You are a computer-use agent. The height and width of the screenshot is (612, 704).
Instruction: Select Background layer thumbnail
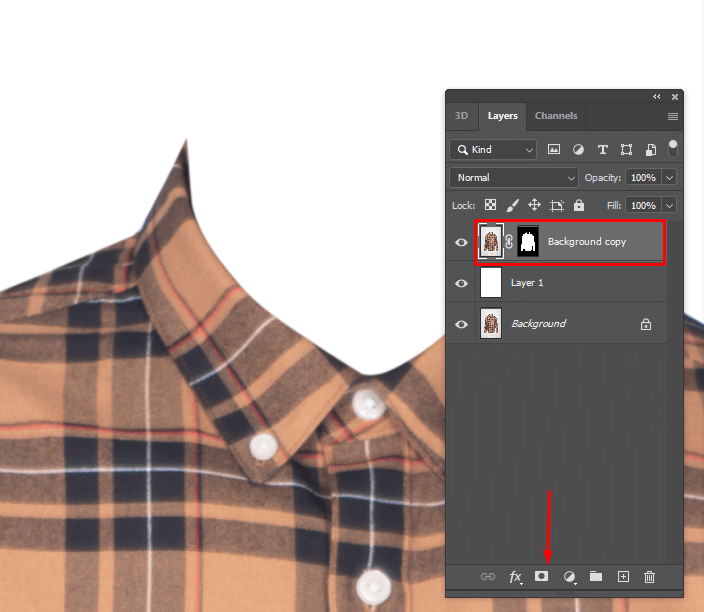(491, 323)
